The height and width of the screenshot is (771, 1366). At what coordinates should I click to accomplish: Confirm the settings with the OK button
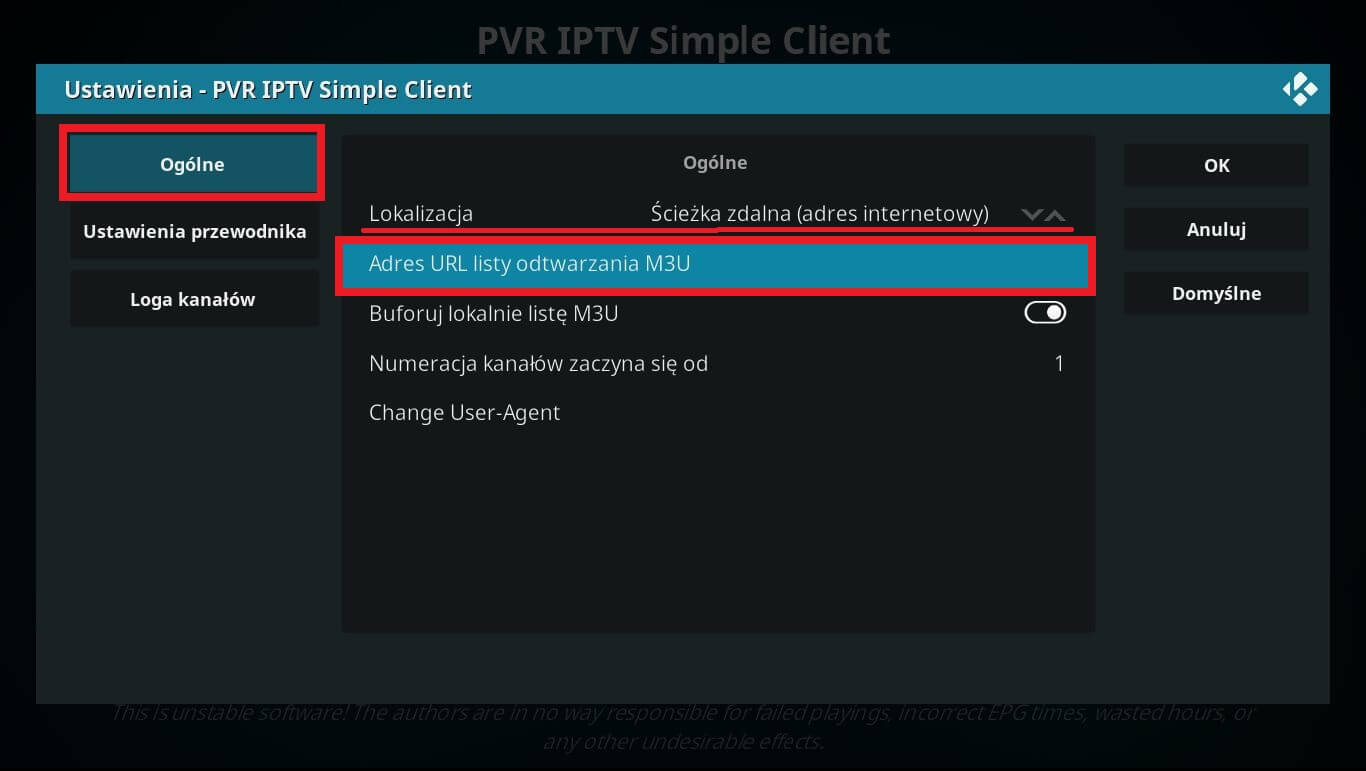[1216, 165]
